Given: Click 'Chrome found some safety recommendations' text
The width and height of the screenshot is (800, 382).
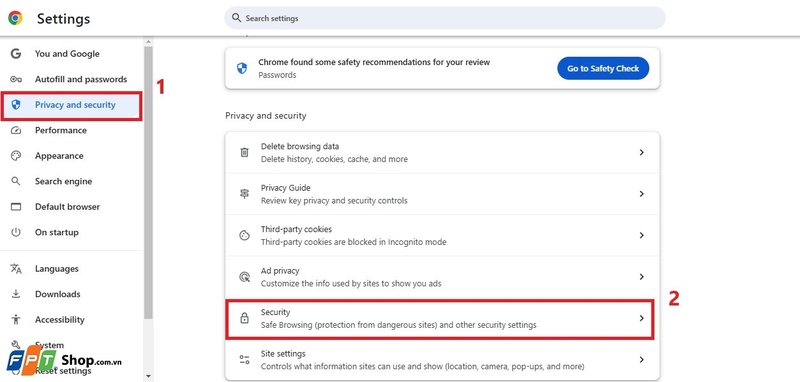Looking at the screenshot, I should click(x=374, y=62).
